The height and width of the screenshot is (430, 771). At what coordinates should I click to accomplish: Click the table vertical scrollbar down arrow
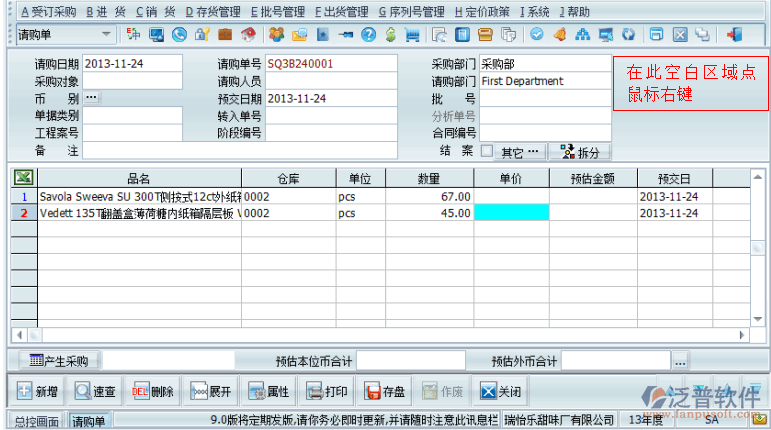click(x=758, y=319)
